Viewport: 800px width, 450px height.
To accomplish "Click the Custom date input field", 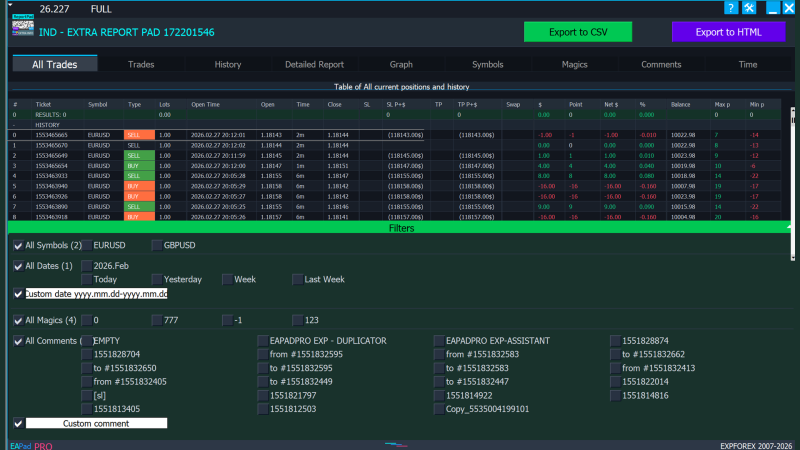I will 96,294.
